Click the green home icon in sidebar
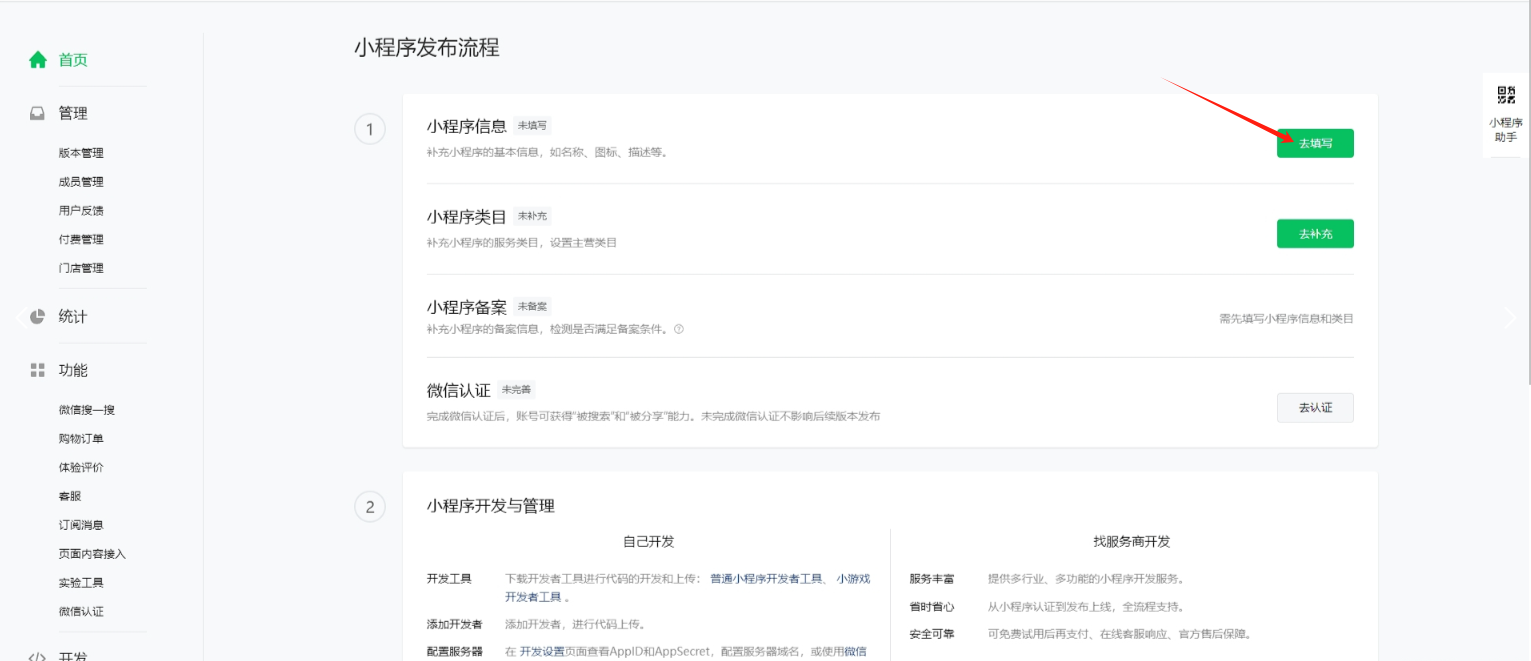Viewport: 1531px width, 661px height. click(x=38, y=60)
